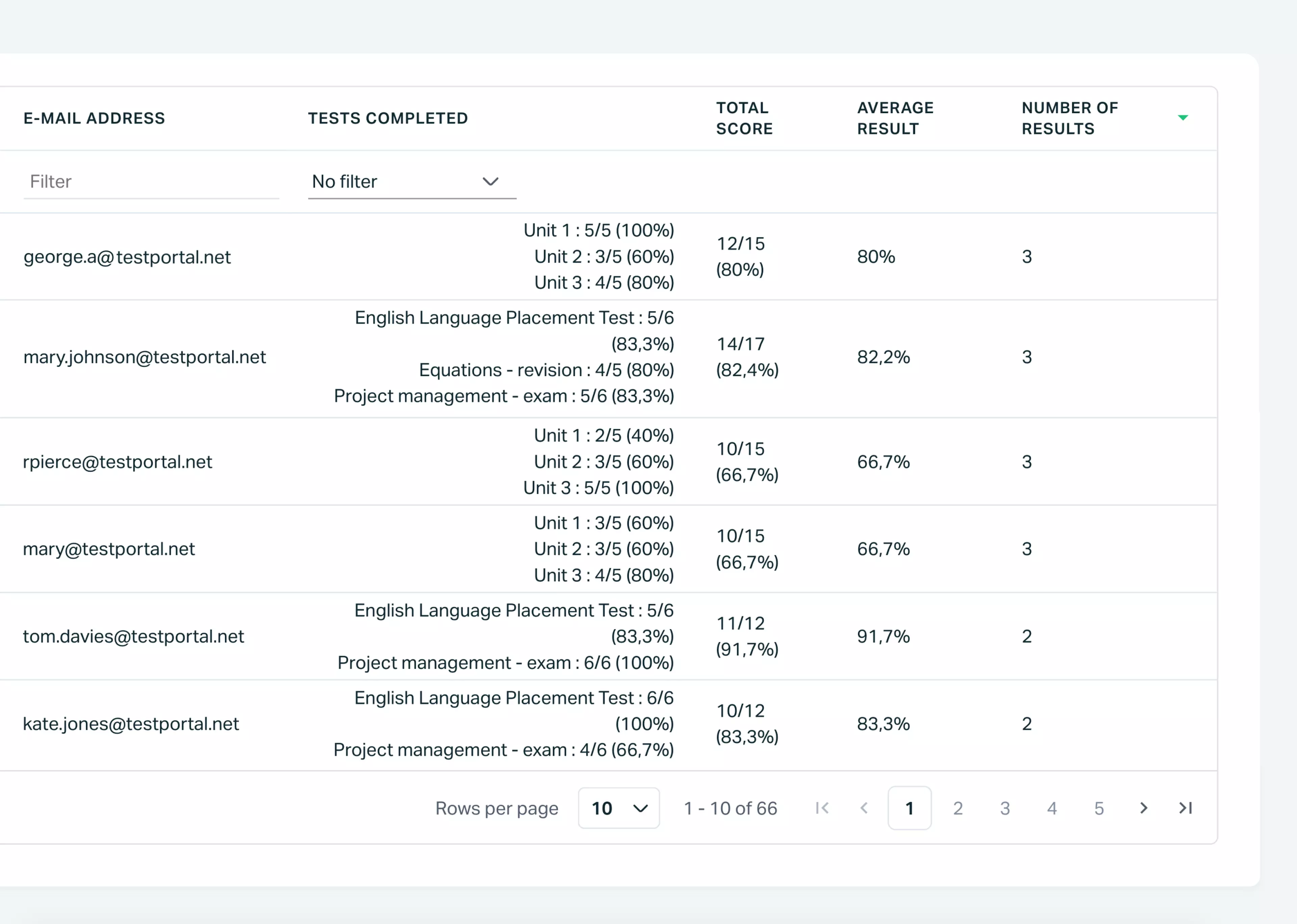Click the green sort arrow above Number of Results
The width and height of the screenshot is (1297, 924).
pos(1183,118)
